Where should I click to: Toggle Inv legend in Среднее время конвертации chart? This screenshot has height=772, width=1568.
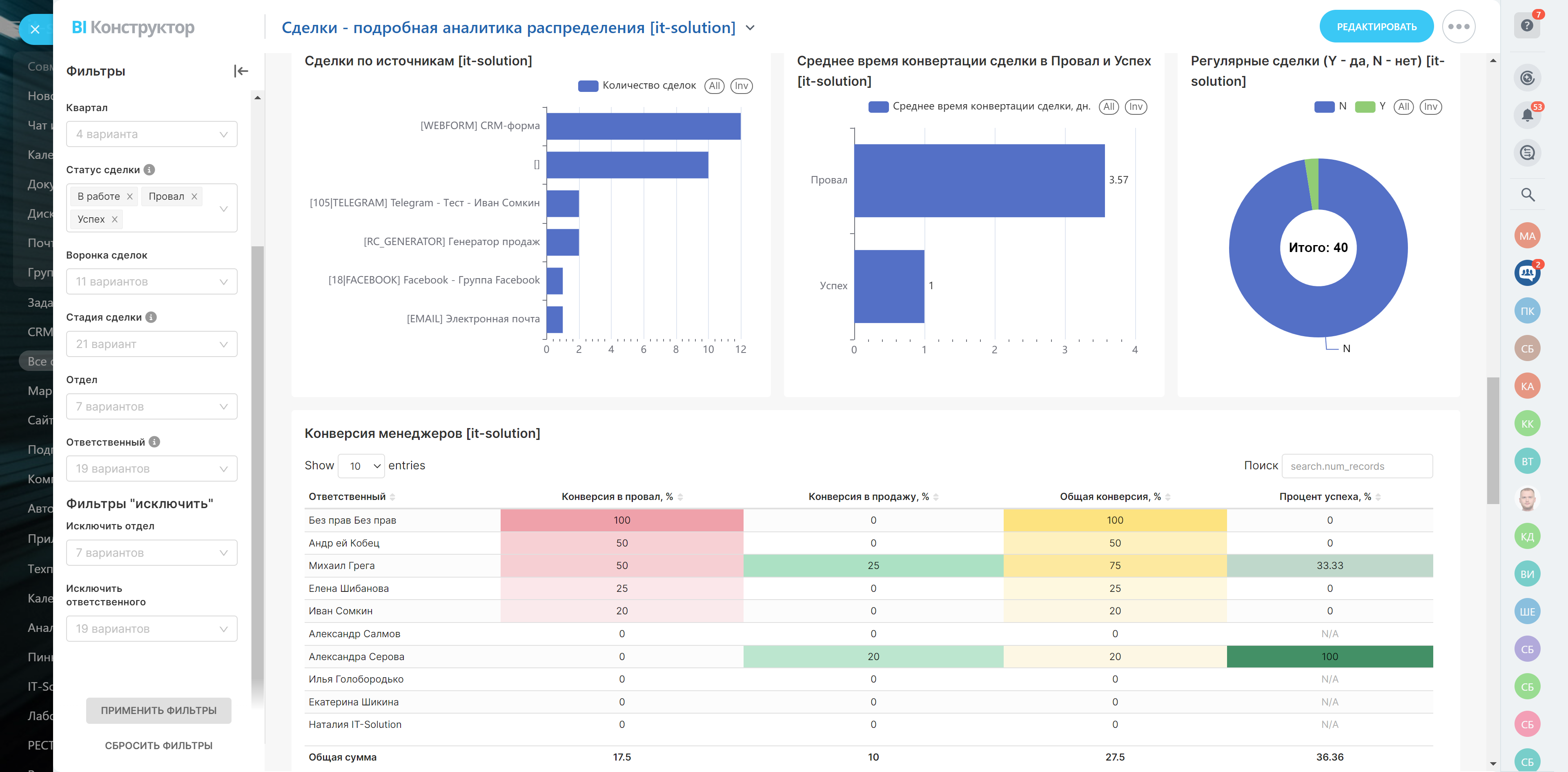[1135, 107]
